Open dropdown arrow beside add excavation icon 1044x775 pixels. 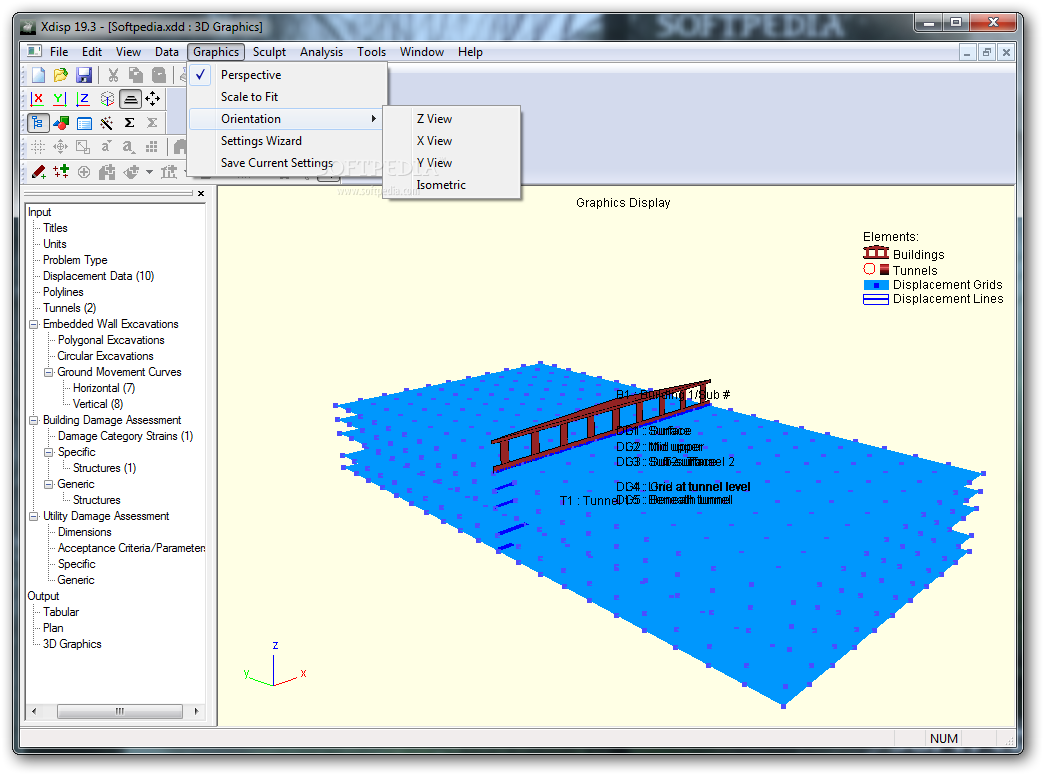pyautogui.click(x=149, y=172)
